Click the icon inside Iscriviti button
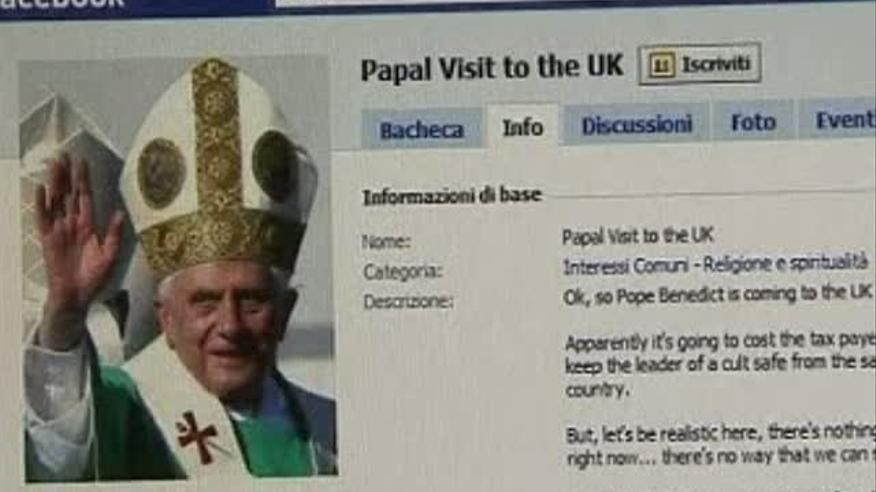The image size is (876, 492). (661, 66)
